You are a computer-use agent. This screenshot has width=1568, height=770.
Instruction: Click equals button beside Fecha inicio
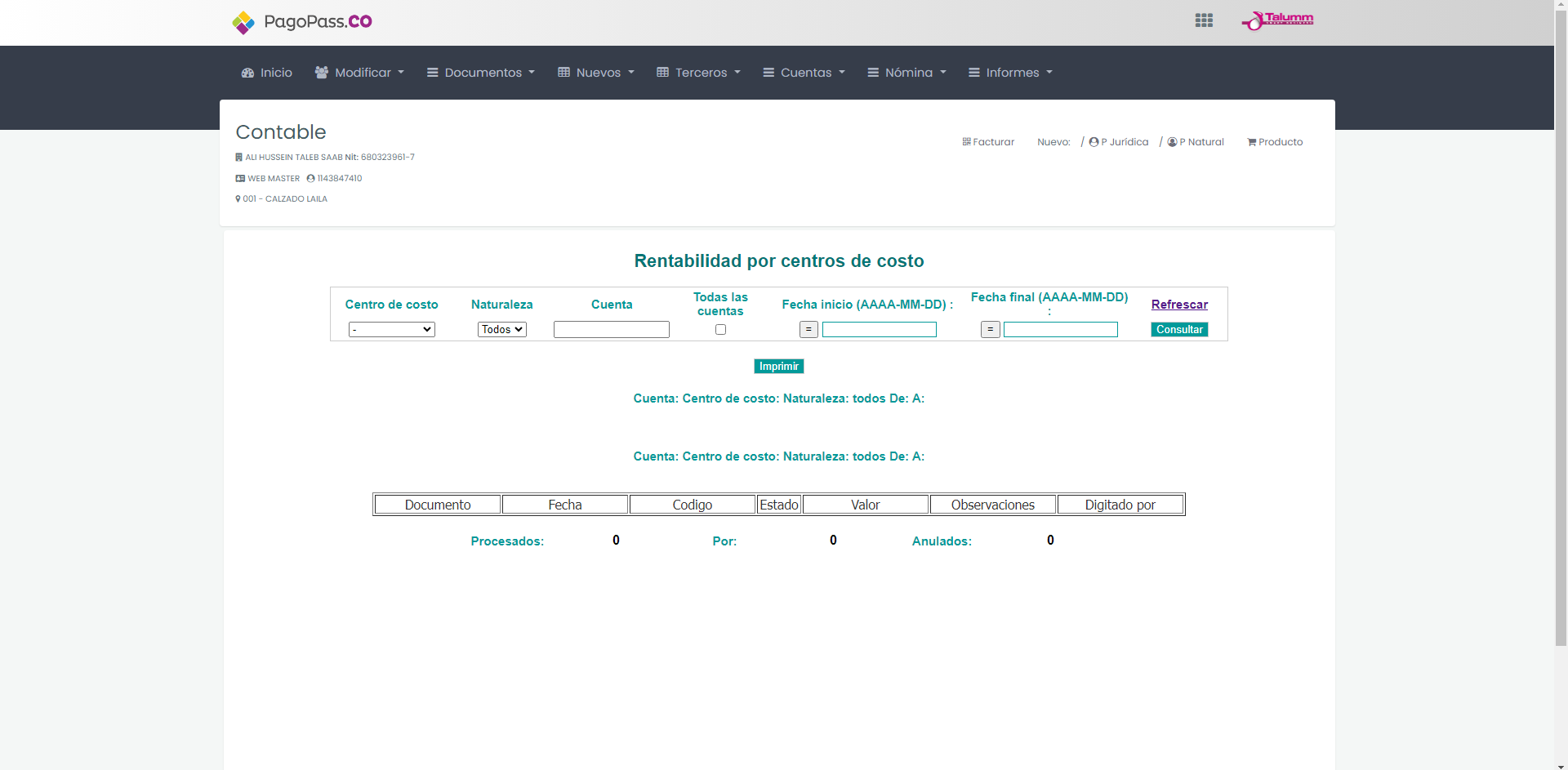click(808, 330)
